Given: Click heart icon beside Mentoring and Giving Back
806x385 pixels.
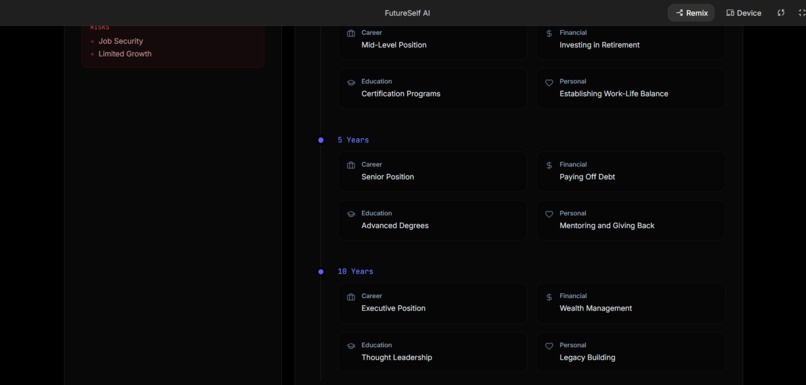Looking at the screenshot, I should [549, 214].
